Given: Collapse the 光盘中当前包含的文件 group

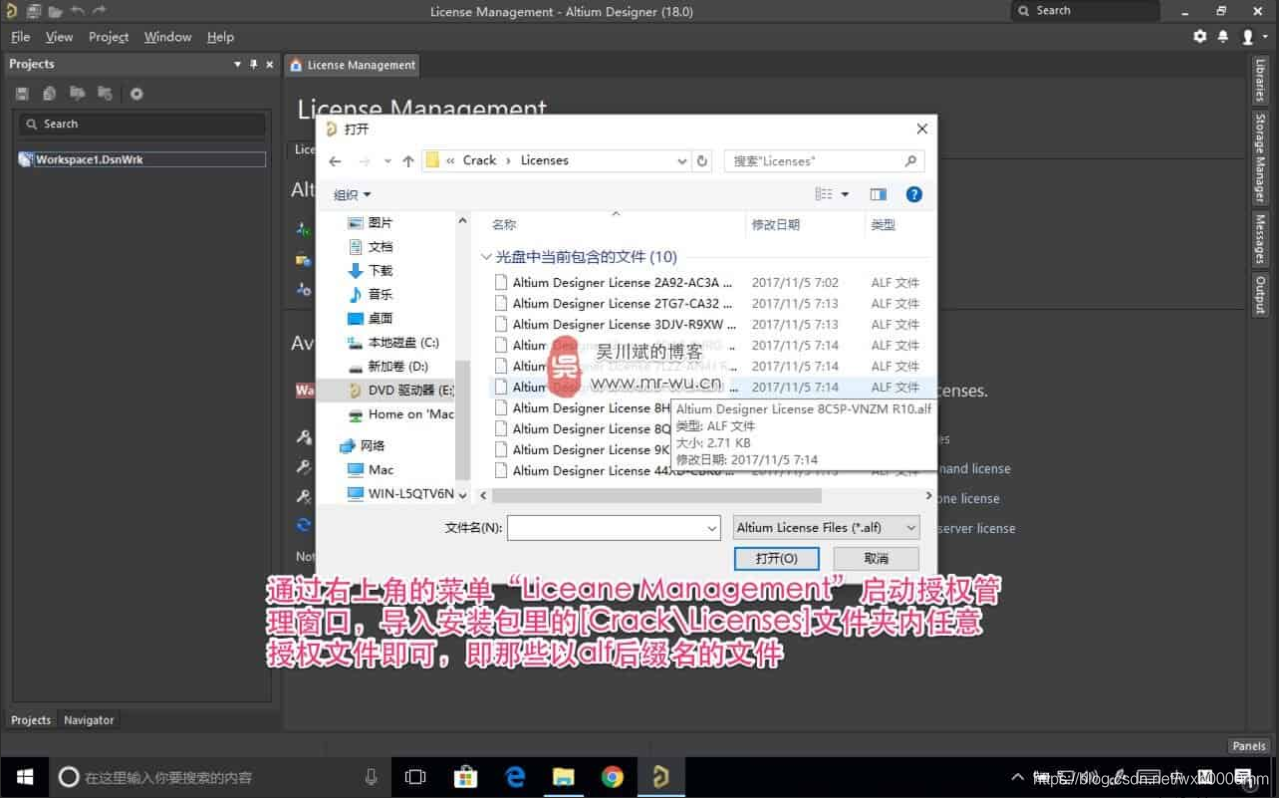Looking at the screenshot, I should point(486,257).
